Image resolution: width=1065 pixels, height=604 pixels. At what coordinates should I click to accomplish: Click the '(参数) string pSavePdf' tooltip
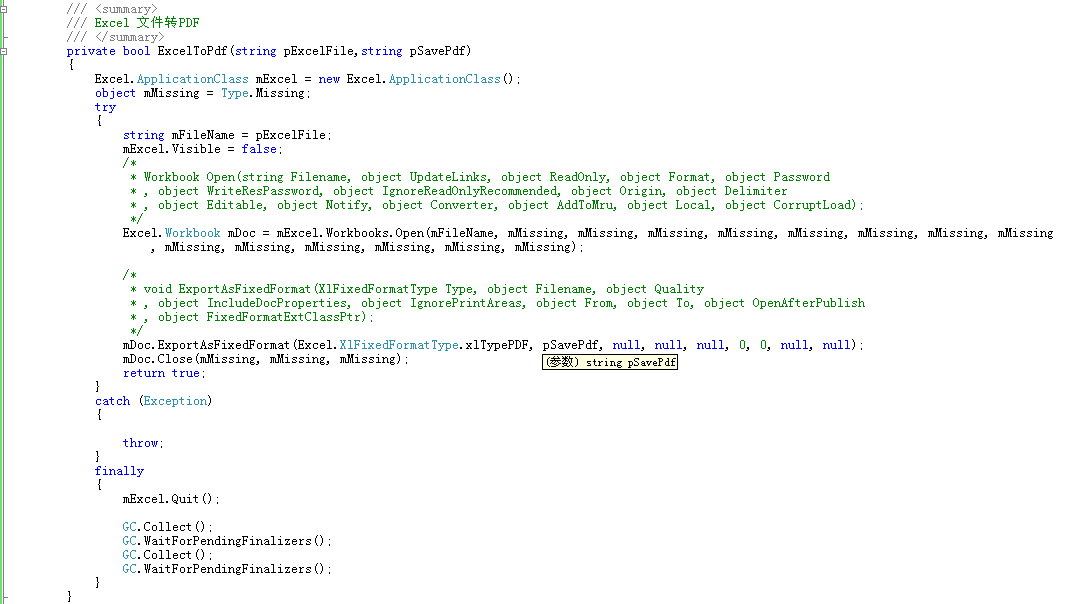tap(610, 362)
